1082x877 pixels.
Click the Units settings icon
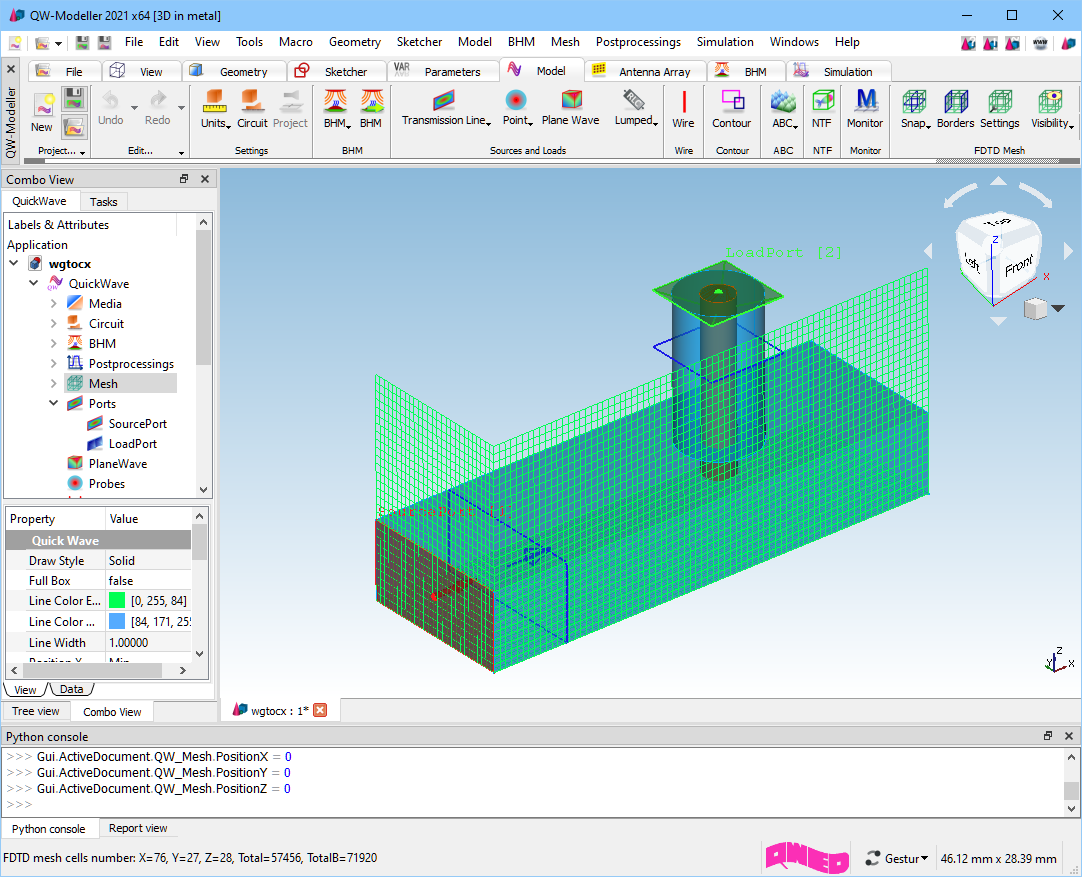214,101
